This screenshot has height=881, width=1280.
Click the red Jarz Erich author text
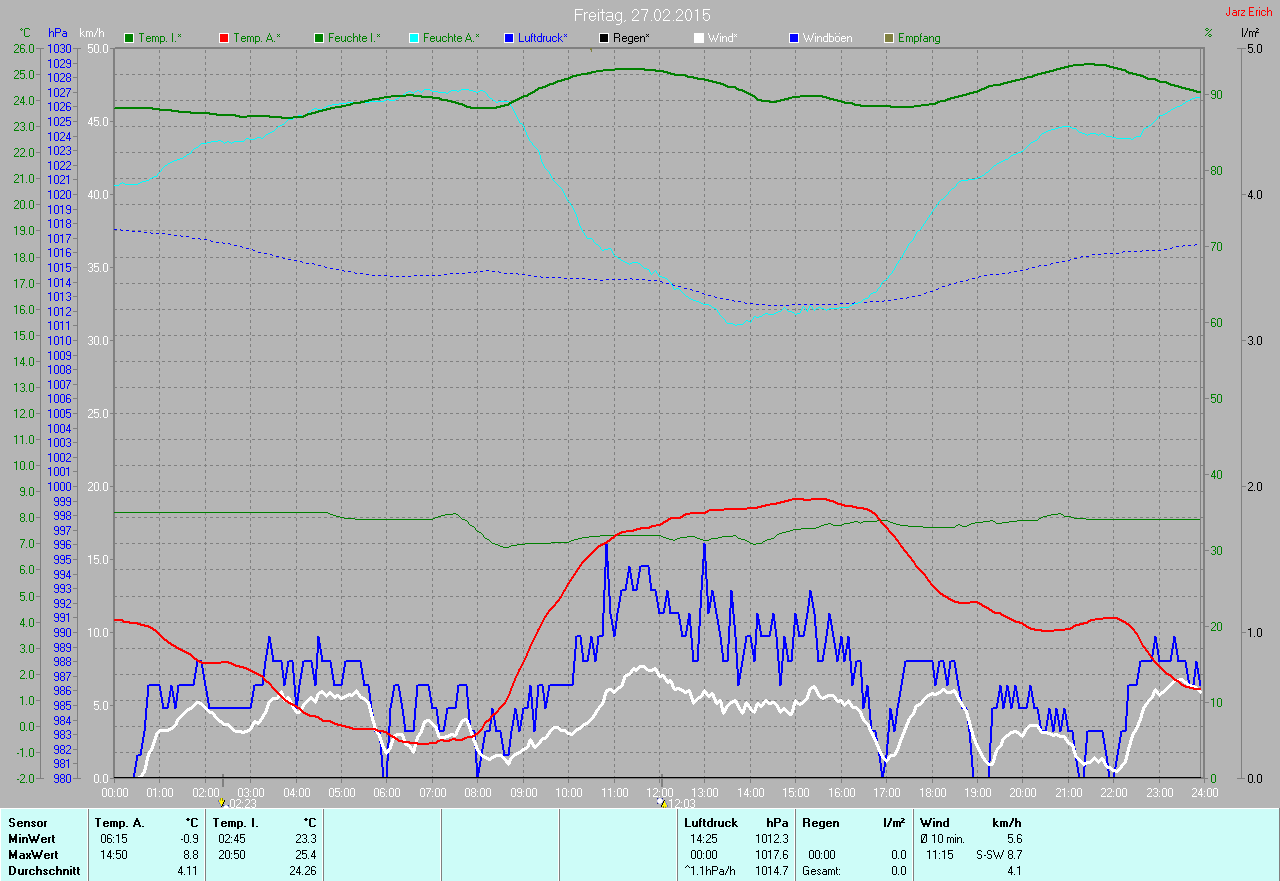coord(1249,12)
